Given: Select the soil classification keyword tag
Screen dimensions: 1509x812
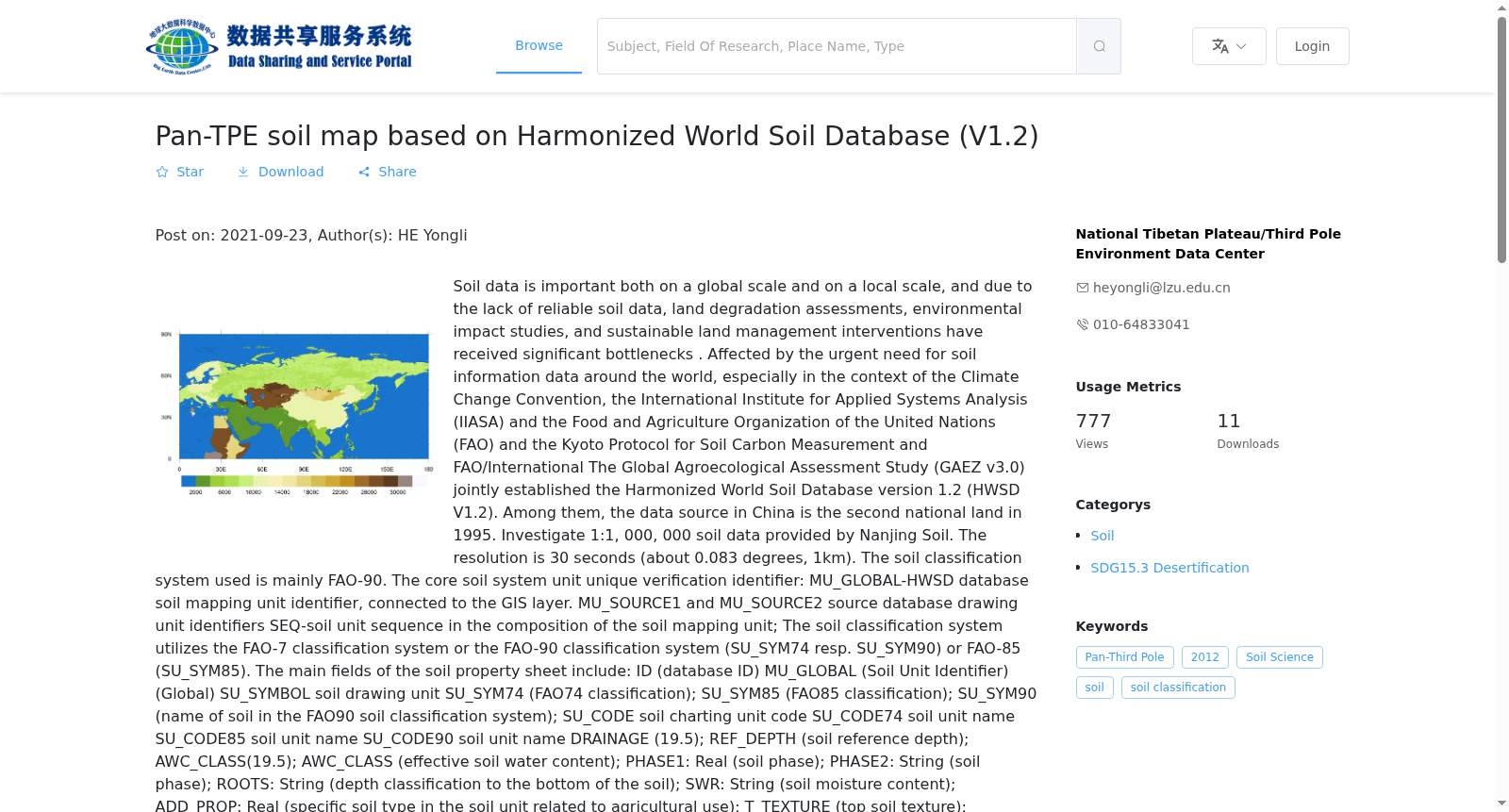Looking at the screenshot, I should click(x=1178, y=688).
